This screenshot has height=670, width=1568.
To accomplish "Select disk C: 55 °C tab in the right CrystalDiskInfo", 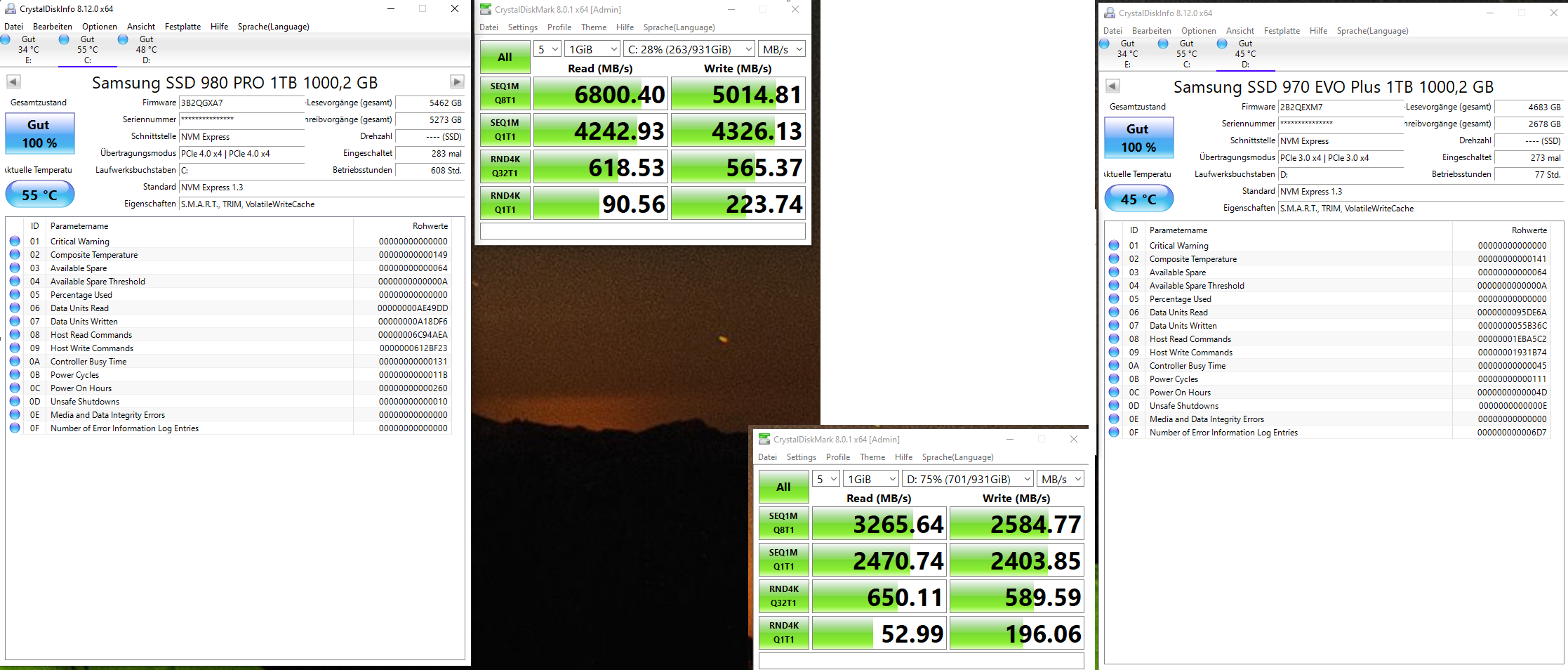I will pyautogui.click(x=1186, y=54).
